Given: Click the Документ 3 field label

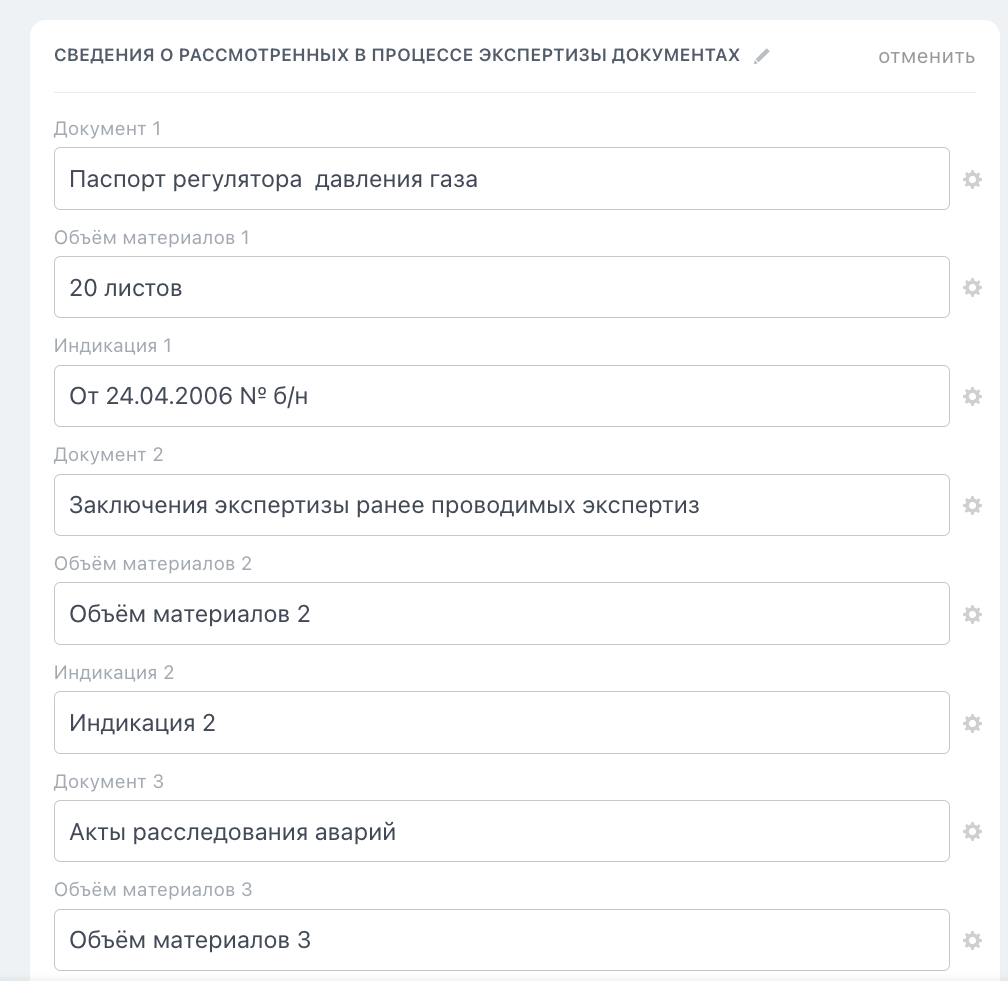Looking at the screenshot, I should click(109, 782).
